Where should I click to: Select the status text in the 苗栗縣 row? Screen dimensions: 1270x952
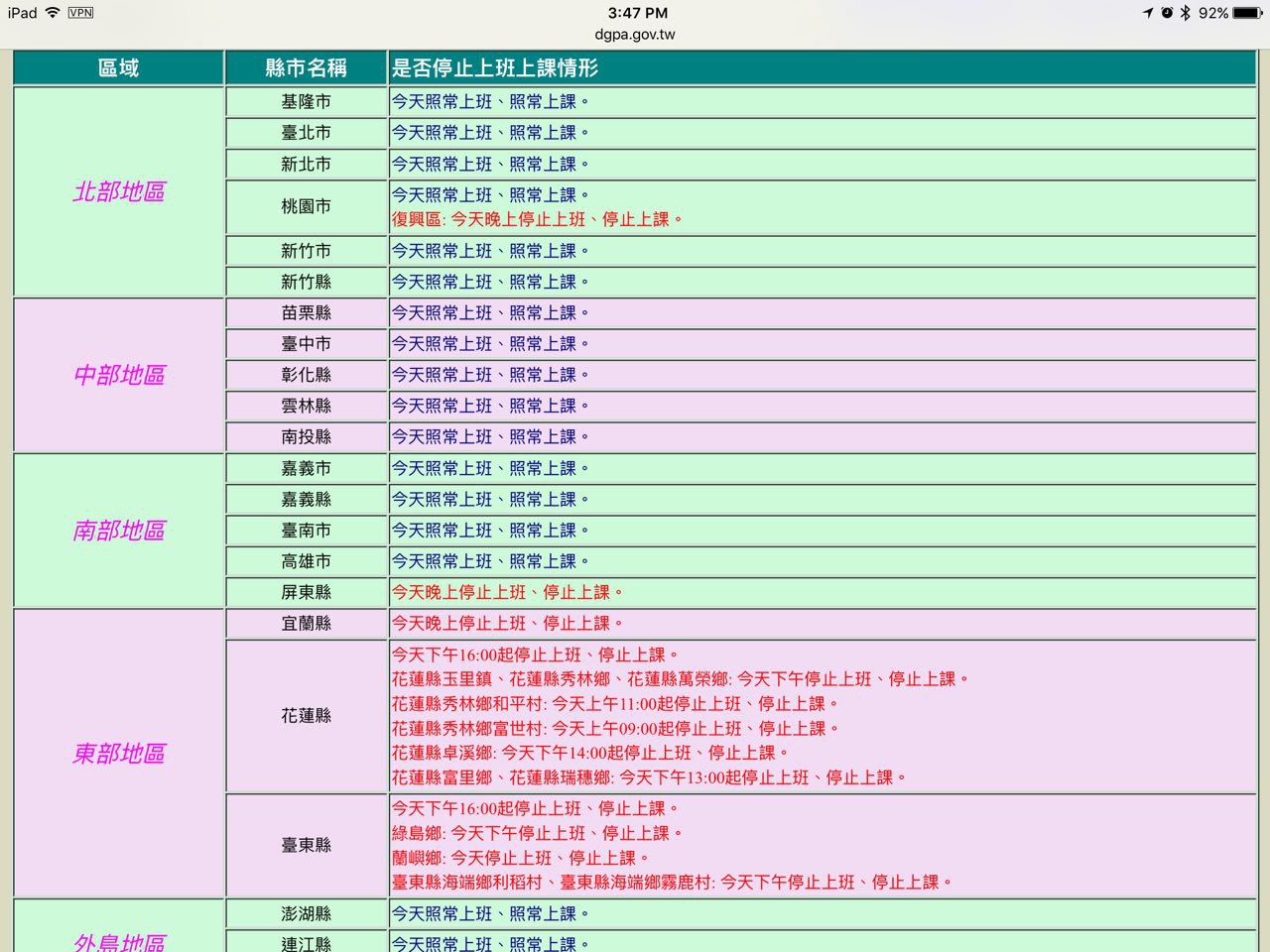coord(491,313)
